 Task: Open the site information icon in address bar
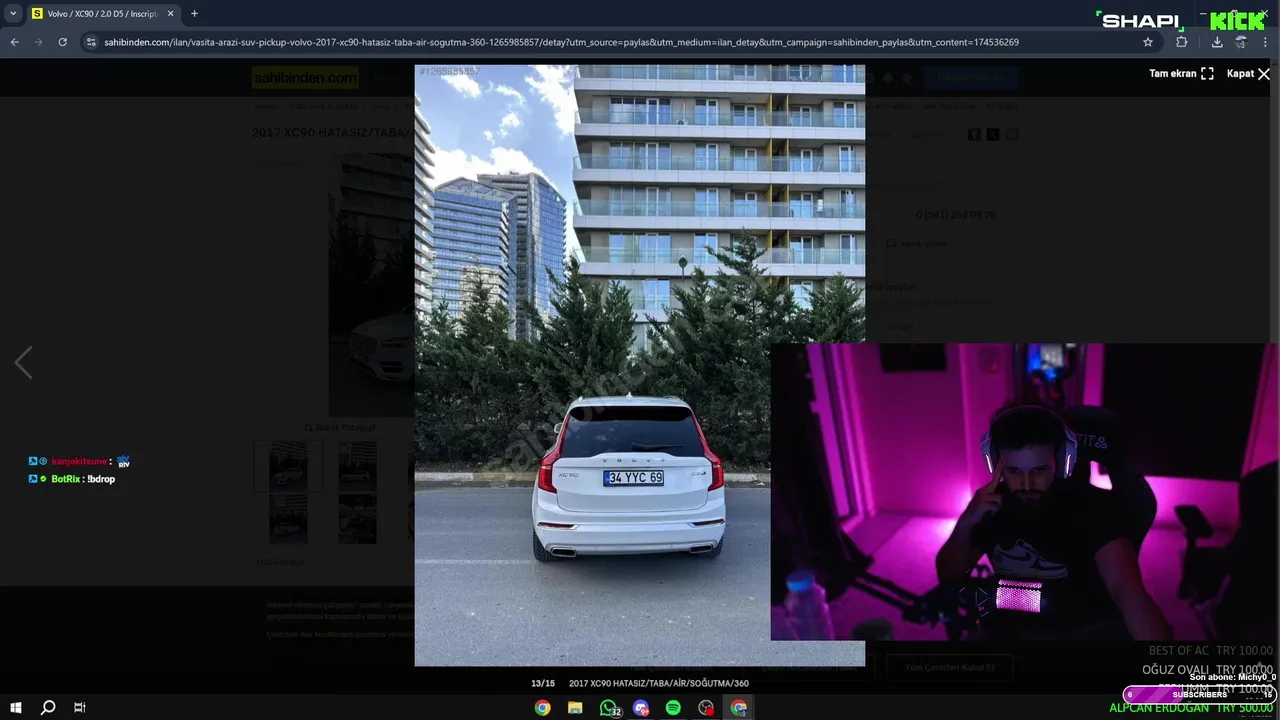tap(91, 42)
